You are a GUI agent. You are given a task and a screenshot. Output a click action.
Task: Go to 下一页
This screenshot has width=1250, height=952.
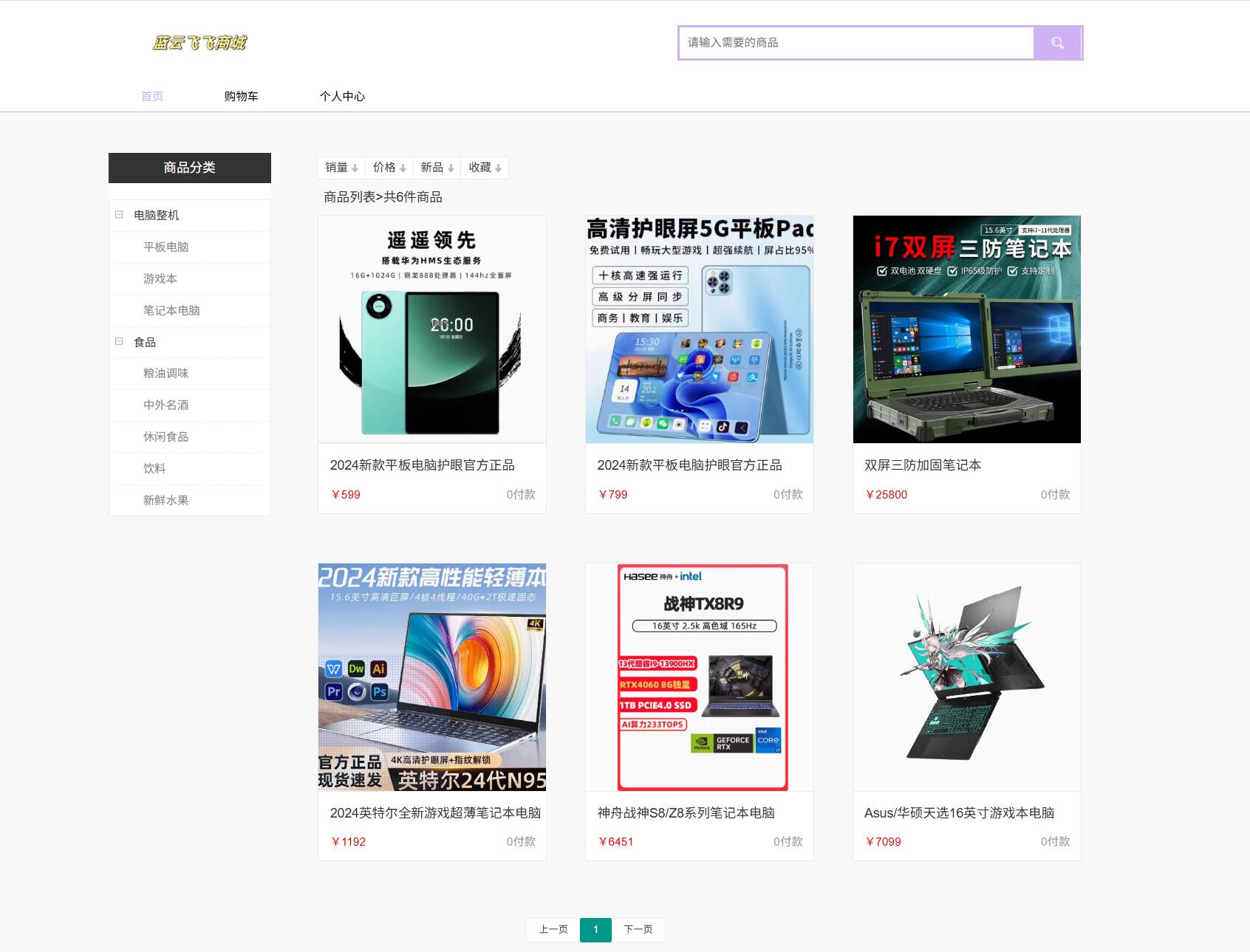[x=638, y=930]
